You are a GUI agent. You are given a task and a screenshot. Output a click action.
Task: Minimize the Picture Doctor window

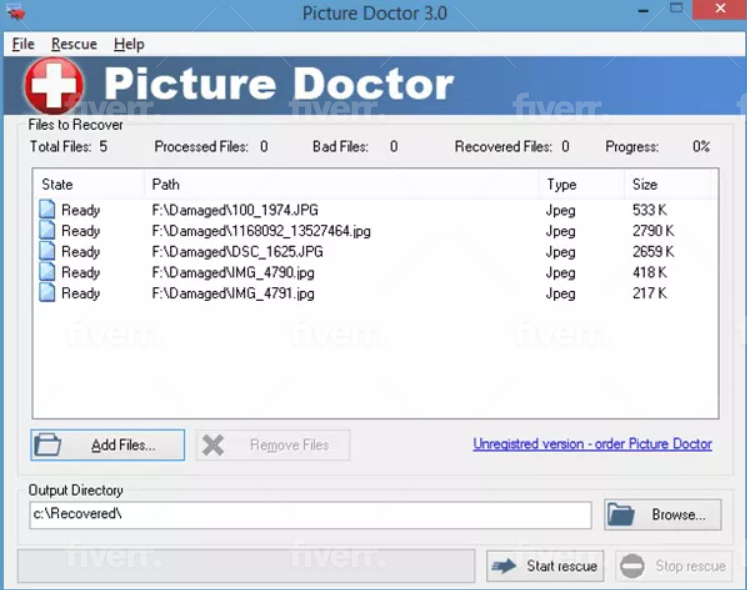[x=643, y=10]
